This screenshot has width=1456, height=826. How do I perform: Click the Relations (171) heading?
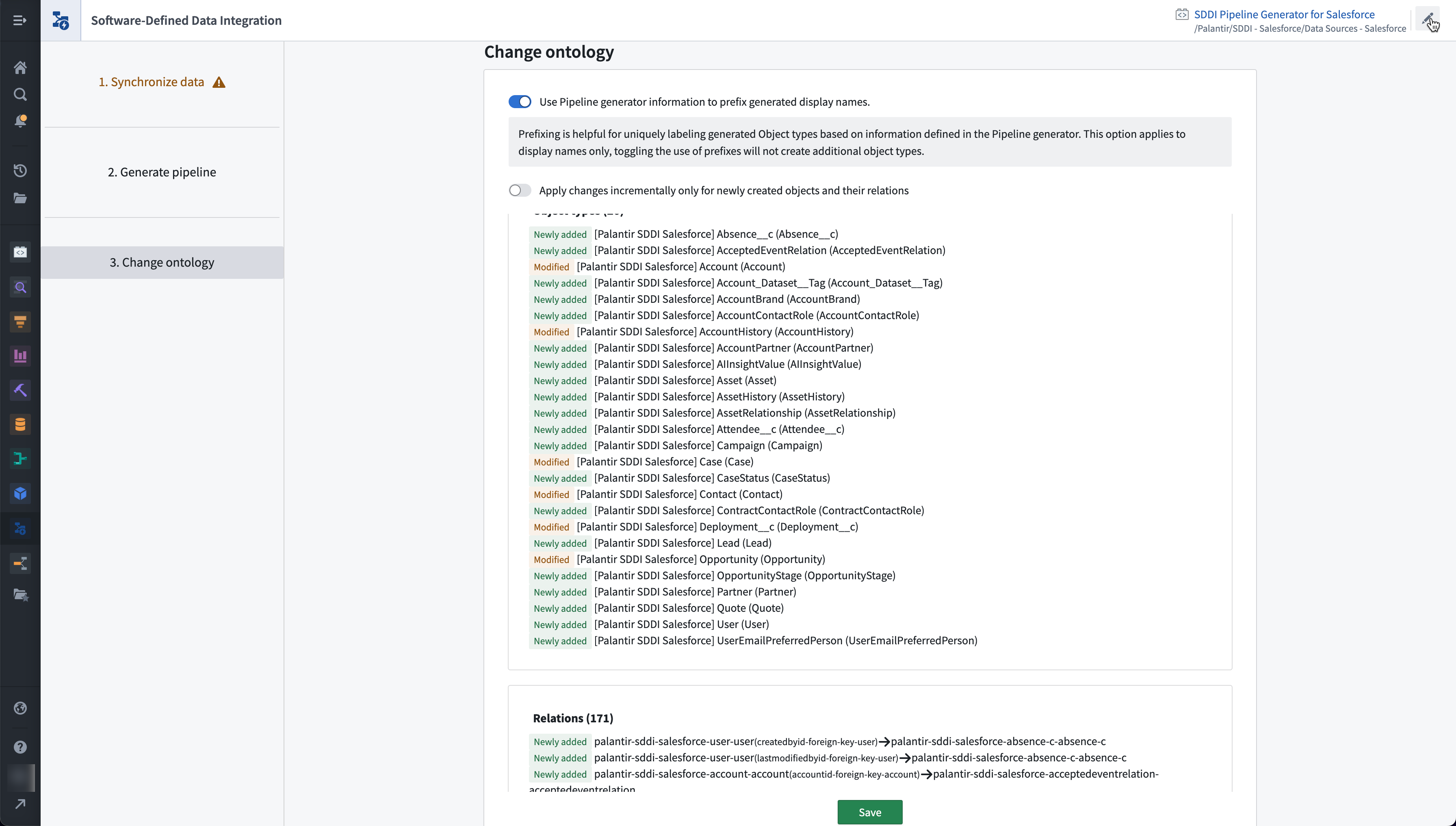(x=573, y=718)
